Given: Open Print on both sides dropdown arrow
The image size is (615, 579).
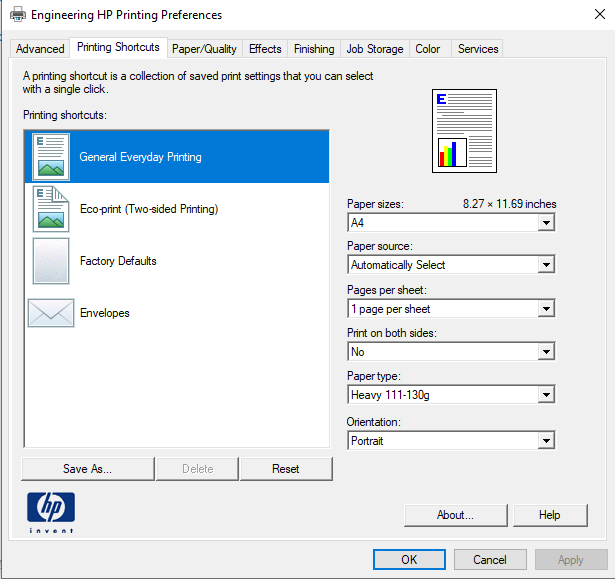Looking at the screenshot, I should pyautogui.click(x=546, y=352).
